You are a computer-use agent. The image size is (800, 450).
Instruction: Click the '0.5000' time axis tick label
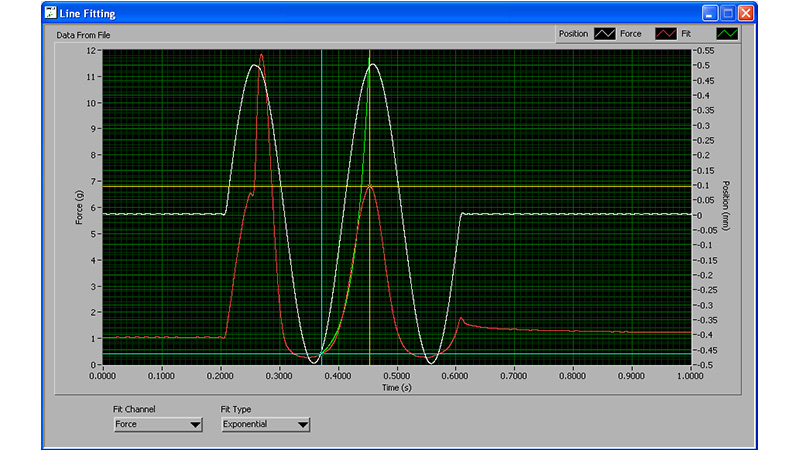coord(396,376)
